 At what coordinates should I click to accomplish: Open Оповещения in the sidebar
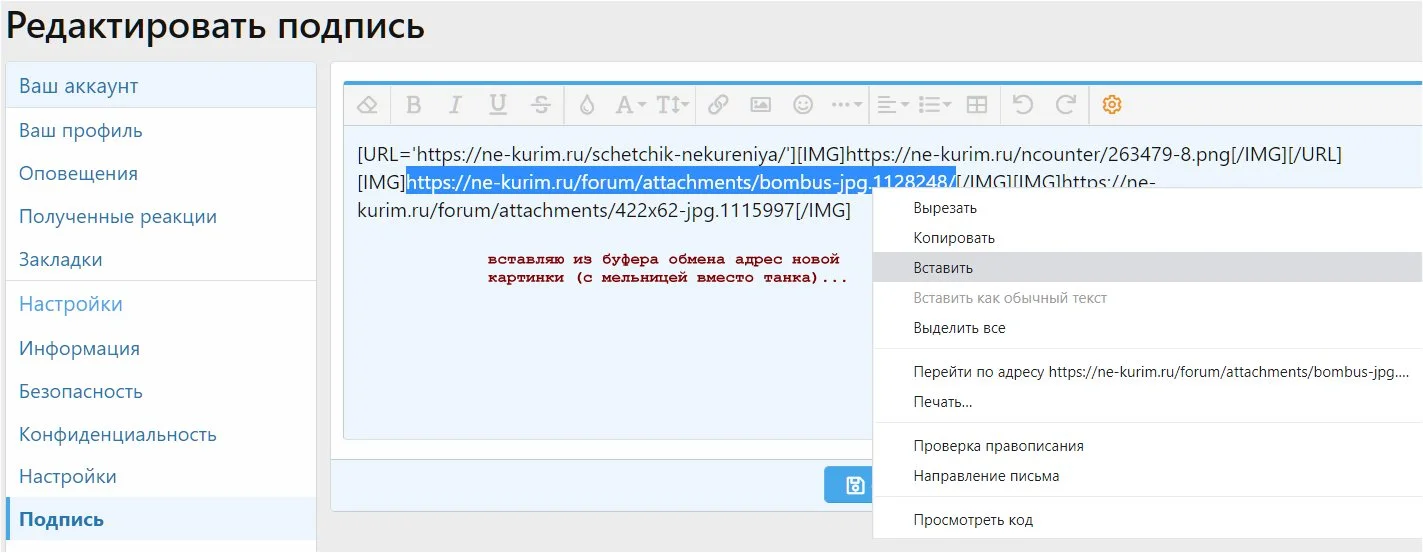(161, 174)
